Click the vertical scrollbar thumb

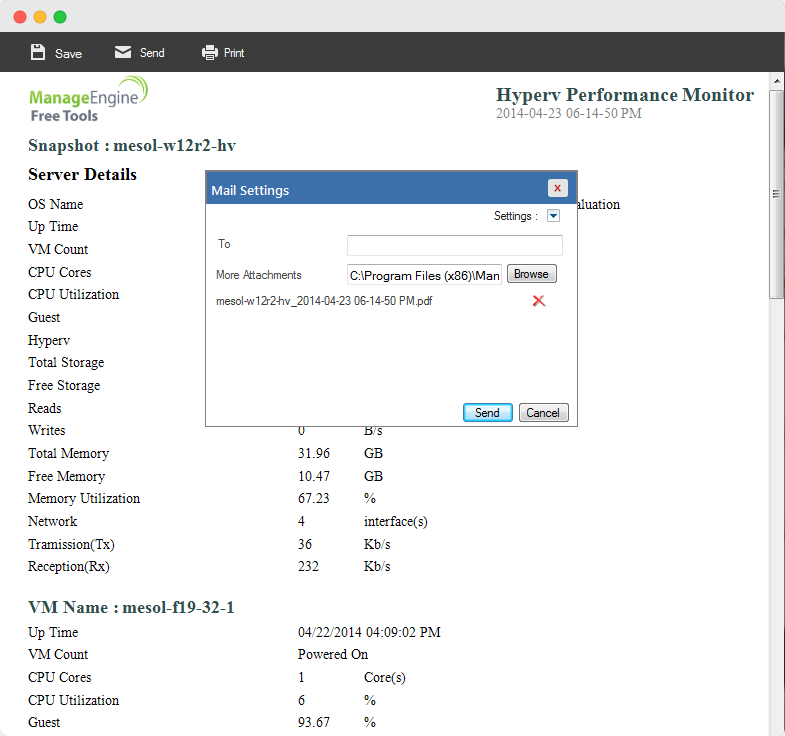(x=776, y=195)
